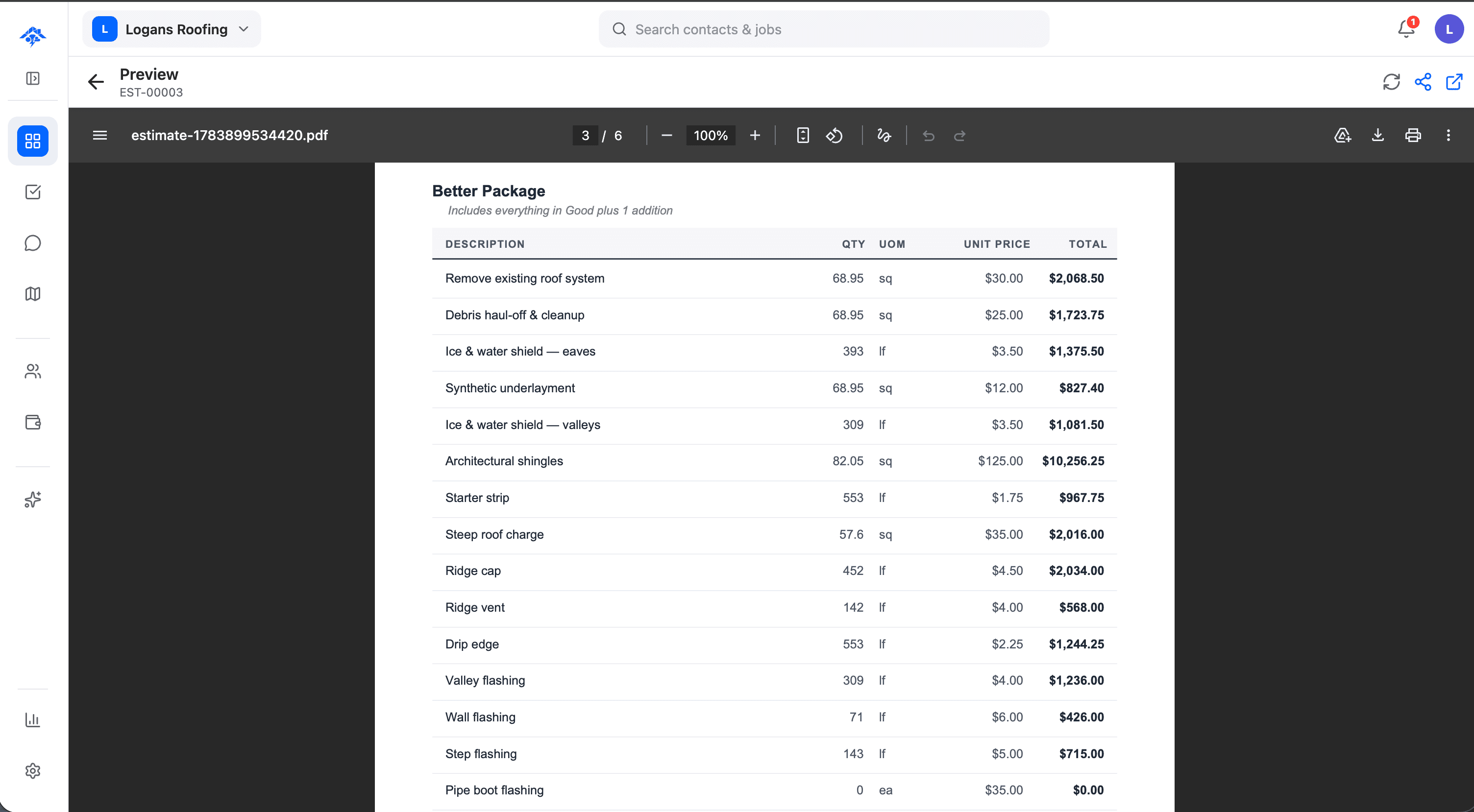This screenshot has height=812, width=1474.
Task: Click the redo arrow in PDF toolbar
Action: click(x=960, y=136)
